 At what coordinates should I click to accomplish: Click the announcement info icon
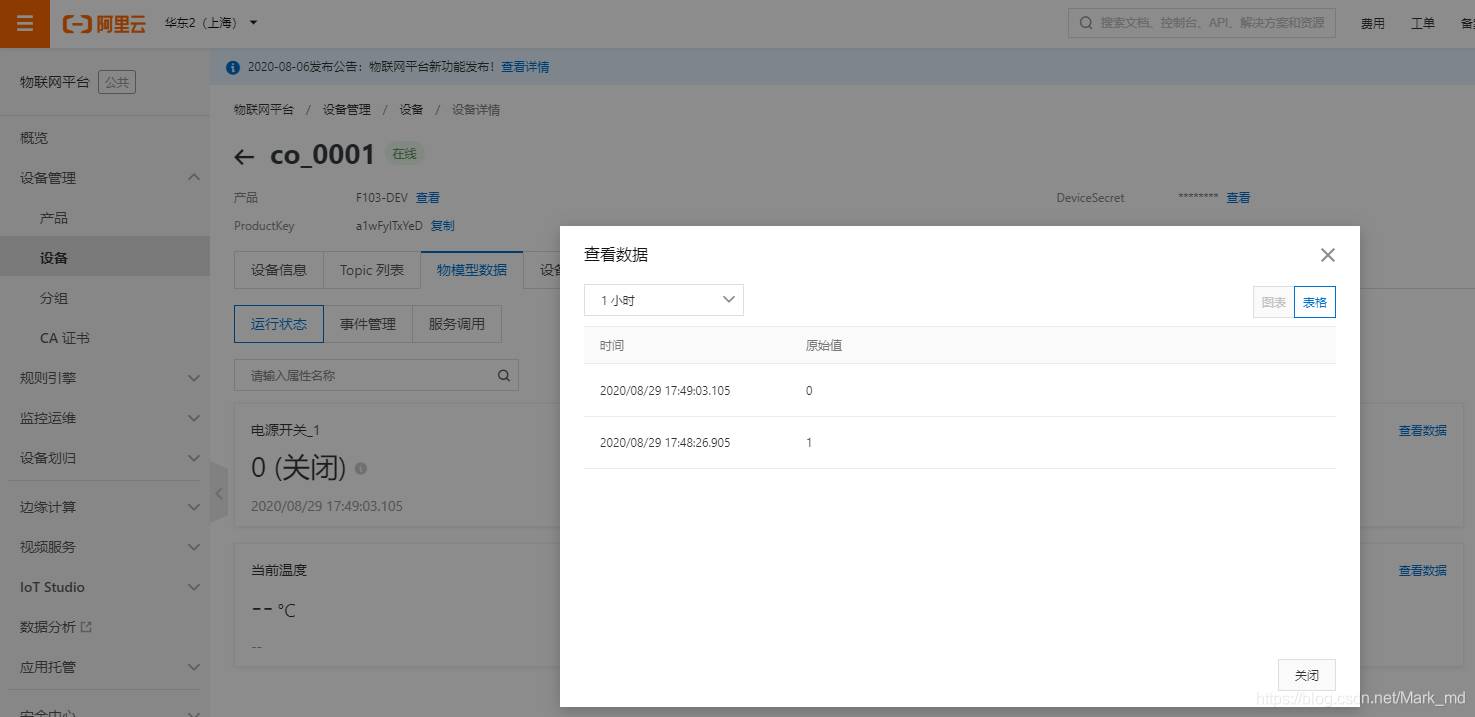coord(233,67)
